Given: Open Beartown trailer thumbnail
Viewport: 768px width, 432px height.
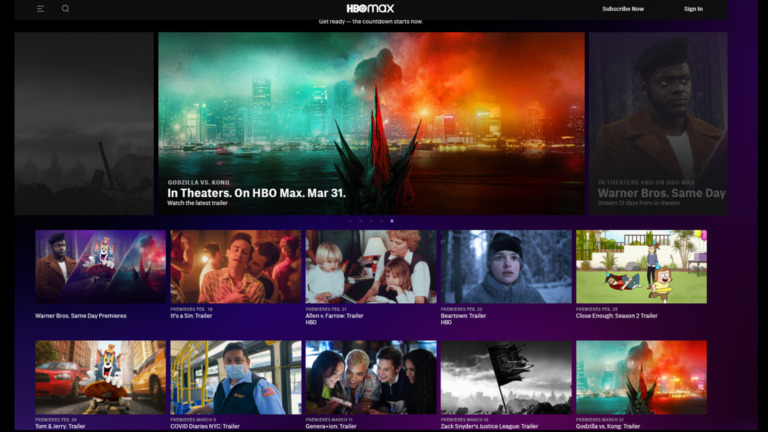Looking at the screenshot, I should (x=506, y=266).
